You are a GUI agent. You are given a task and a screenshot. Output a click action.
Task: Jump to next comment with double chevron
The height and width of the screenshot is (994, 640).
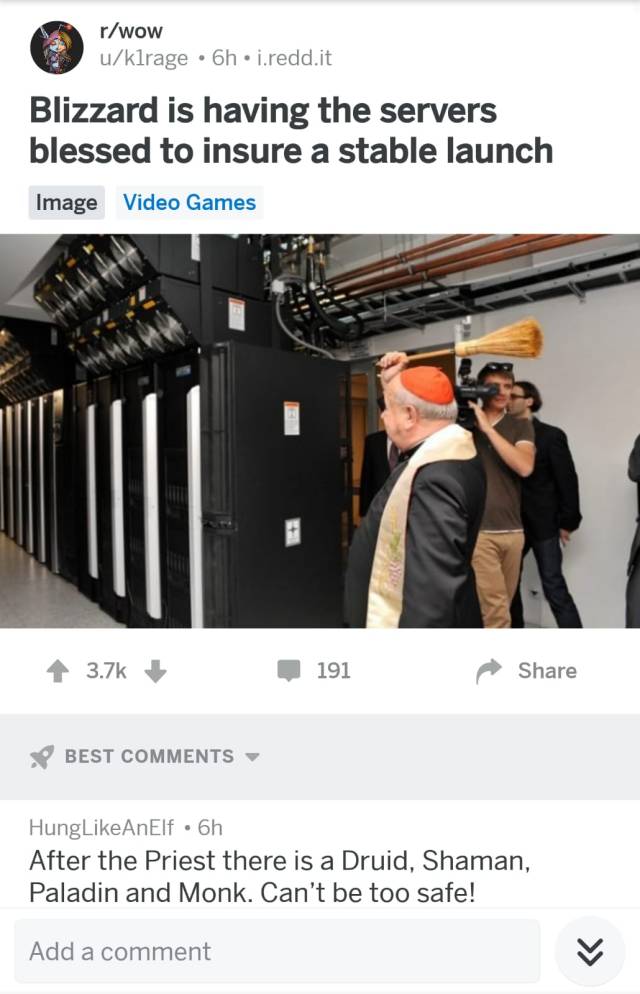click(x=590, y=951)
